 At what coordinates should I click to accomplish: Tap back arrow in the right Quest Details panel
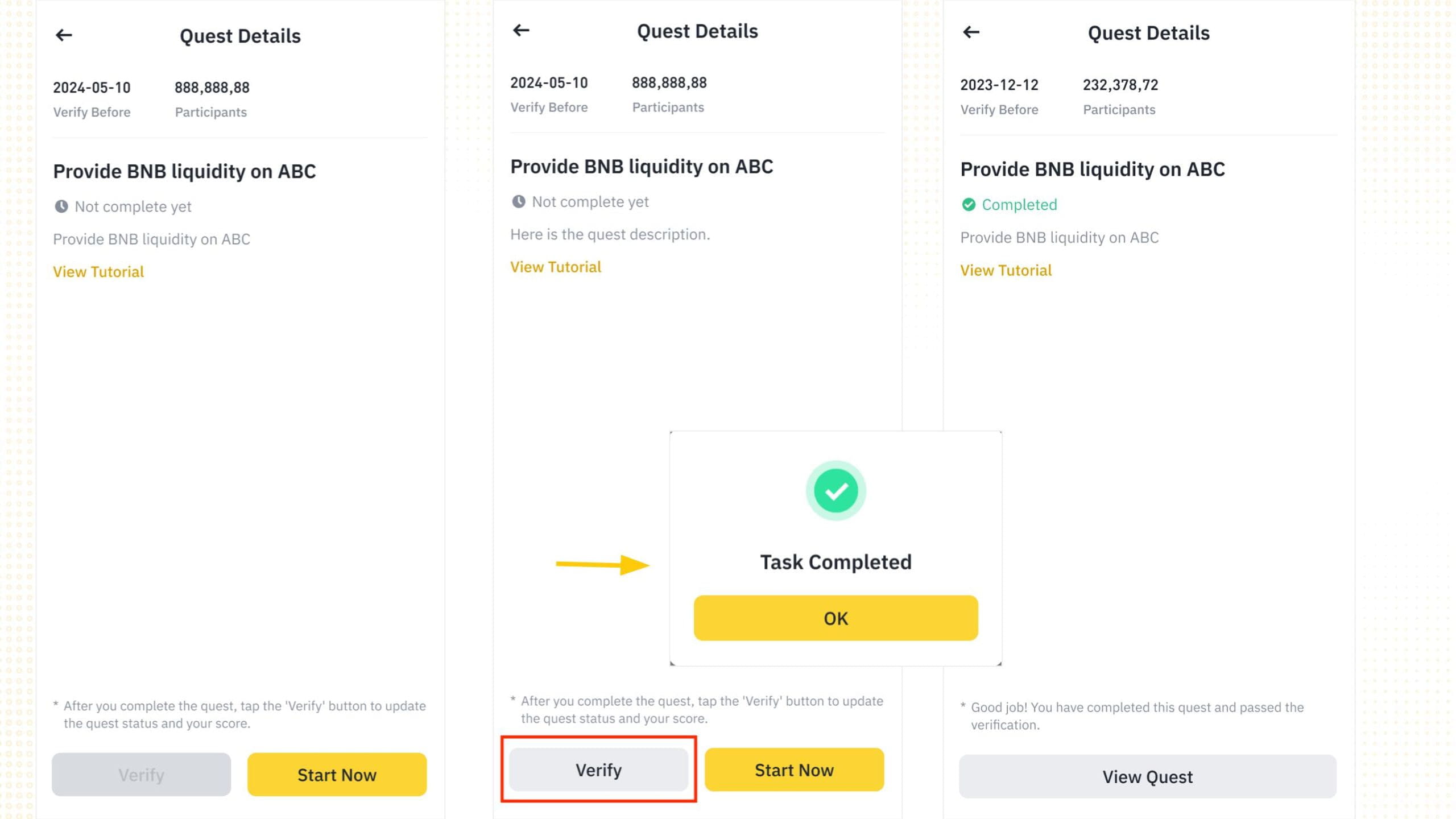pyautogui.click(x=971, y=32)
